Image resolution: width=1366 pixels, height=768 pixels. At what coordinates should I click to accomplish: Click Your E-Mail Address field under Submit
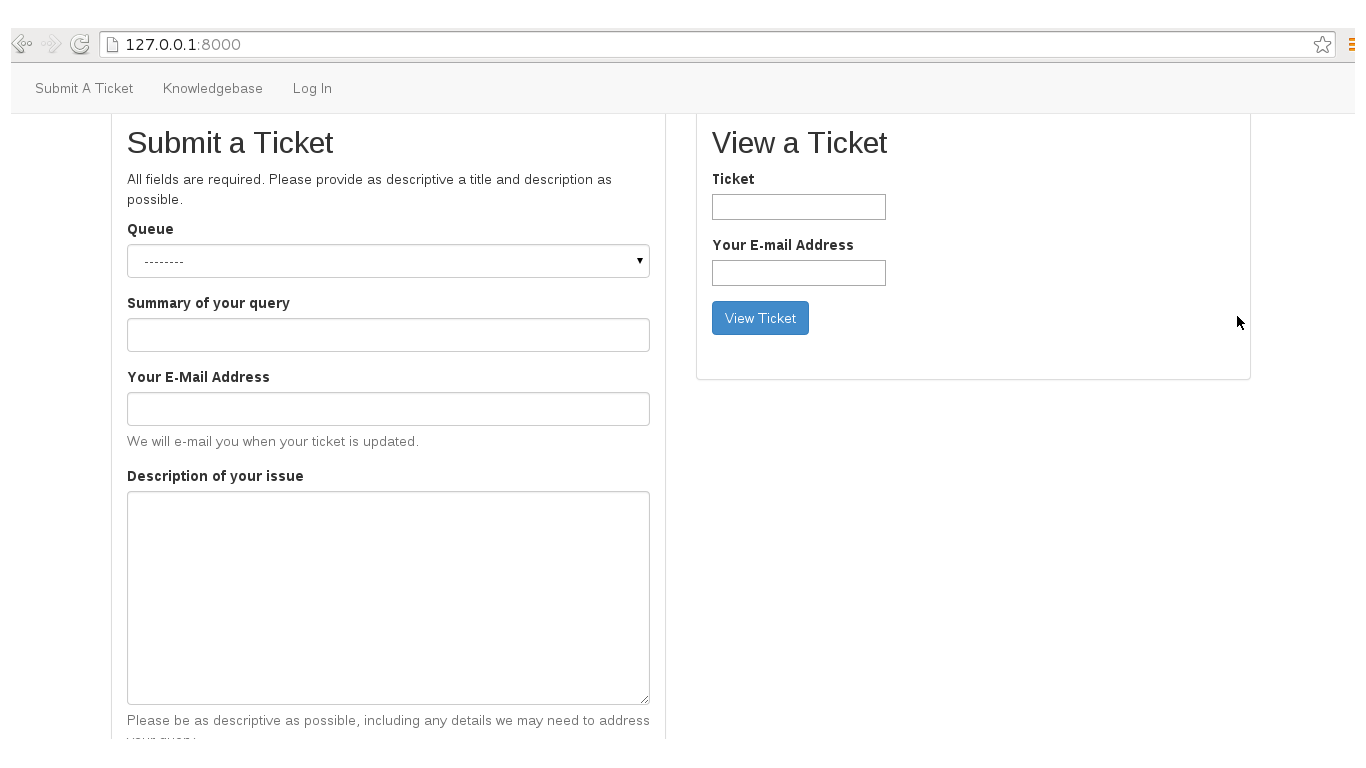[x=388, y=408]
